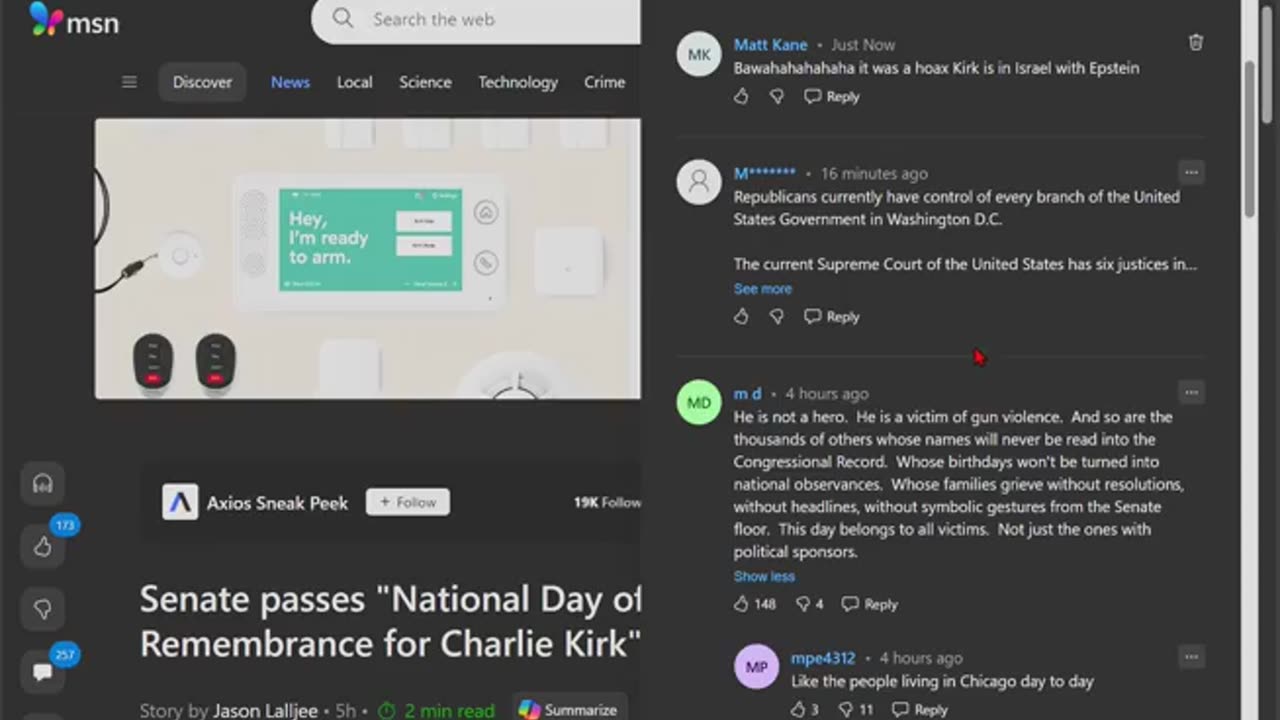Click the Summarize button
1280x720 pixels.
pyautogui.click(x=570, y=709)
